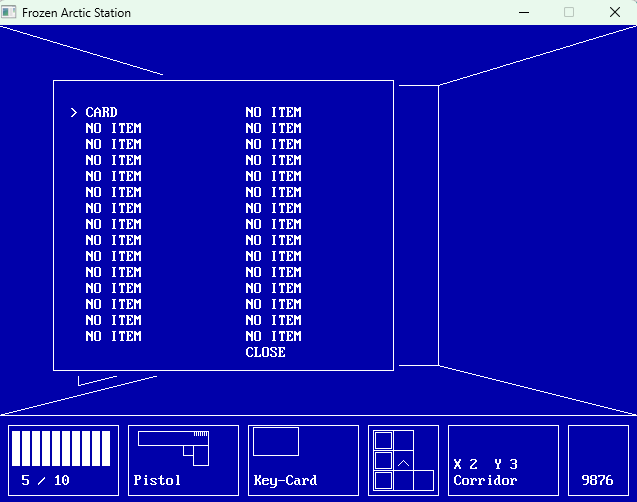Viewport: 637px width, 502px height.
Task: Click the 5 / 10 health readout
Action: pos(45,480)
